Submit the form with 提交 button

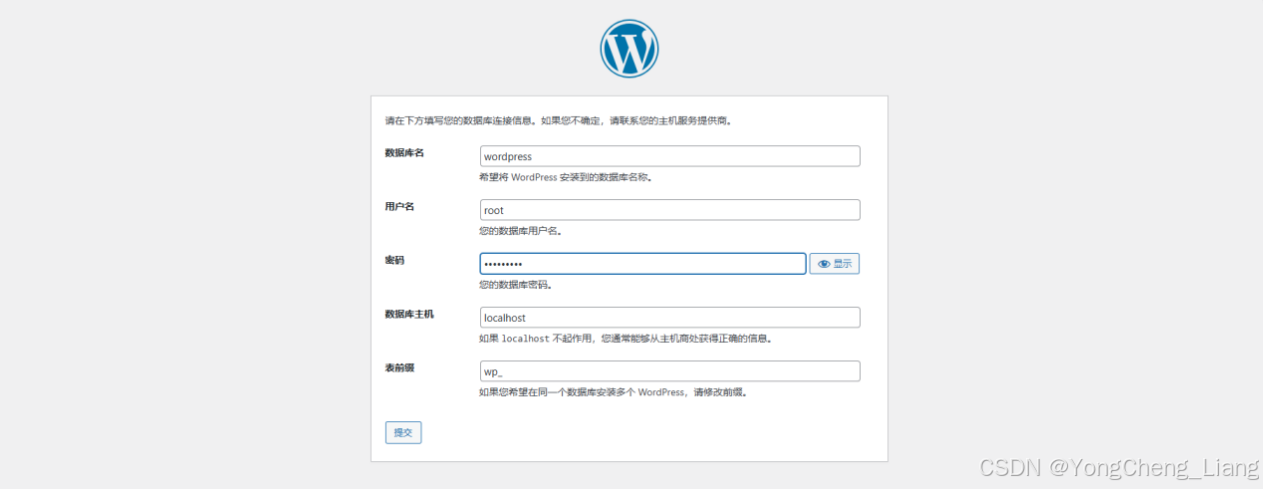pyautogui.click(x=403, y=433)
